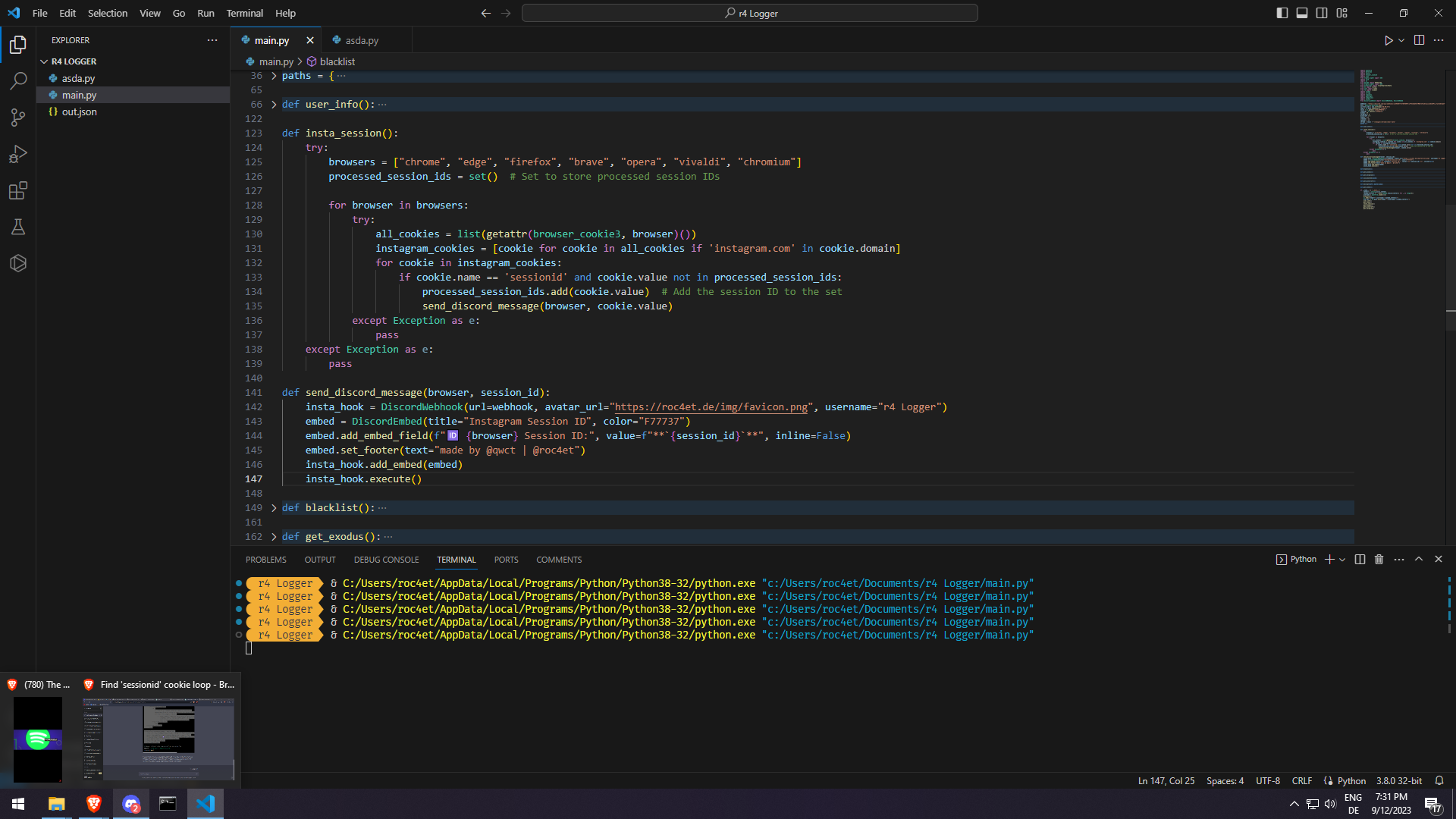Toggle the bottom panel layout button
The image size is (1456, 819).
coord(1302,13)
